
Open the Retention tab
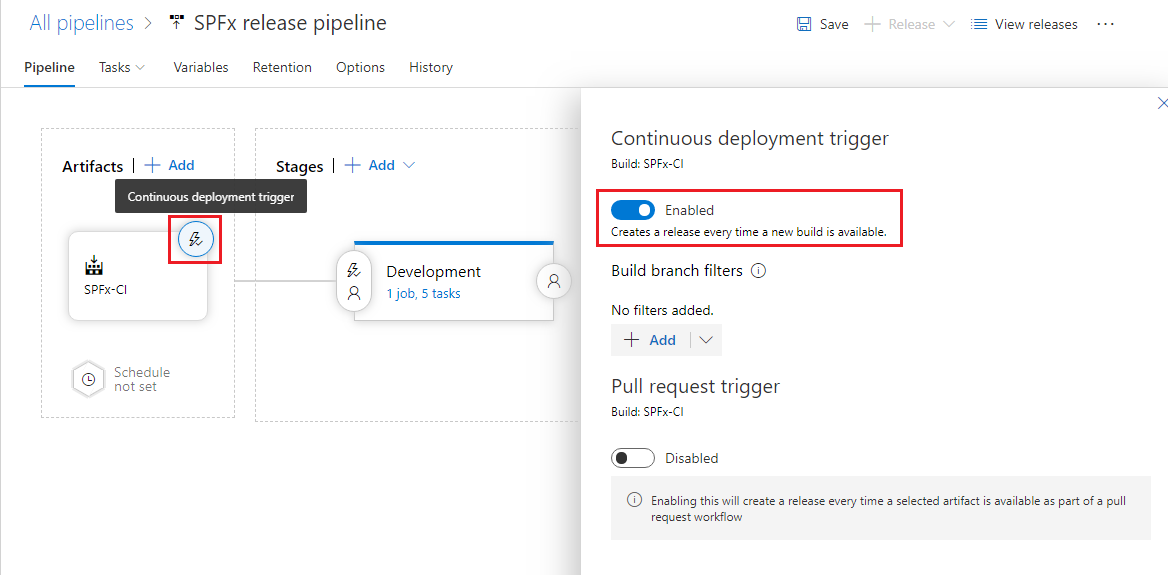[x=282, y=67]
